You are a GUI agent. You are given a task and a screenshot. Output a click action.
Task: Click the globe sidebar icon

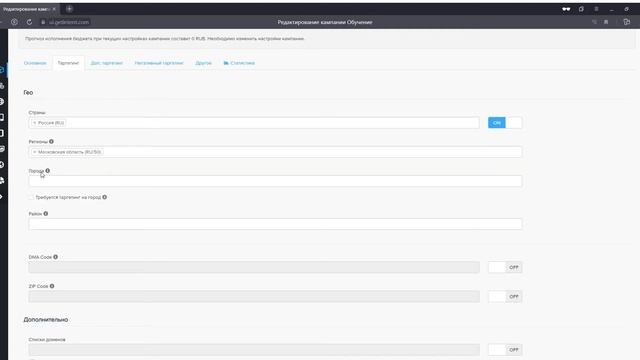pos(2,102)
